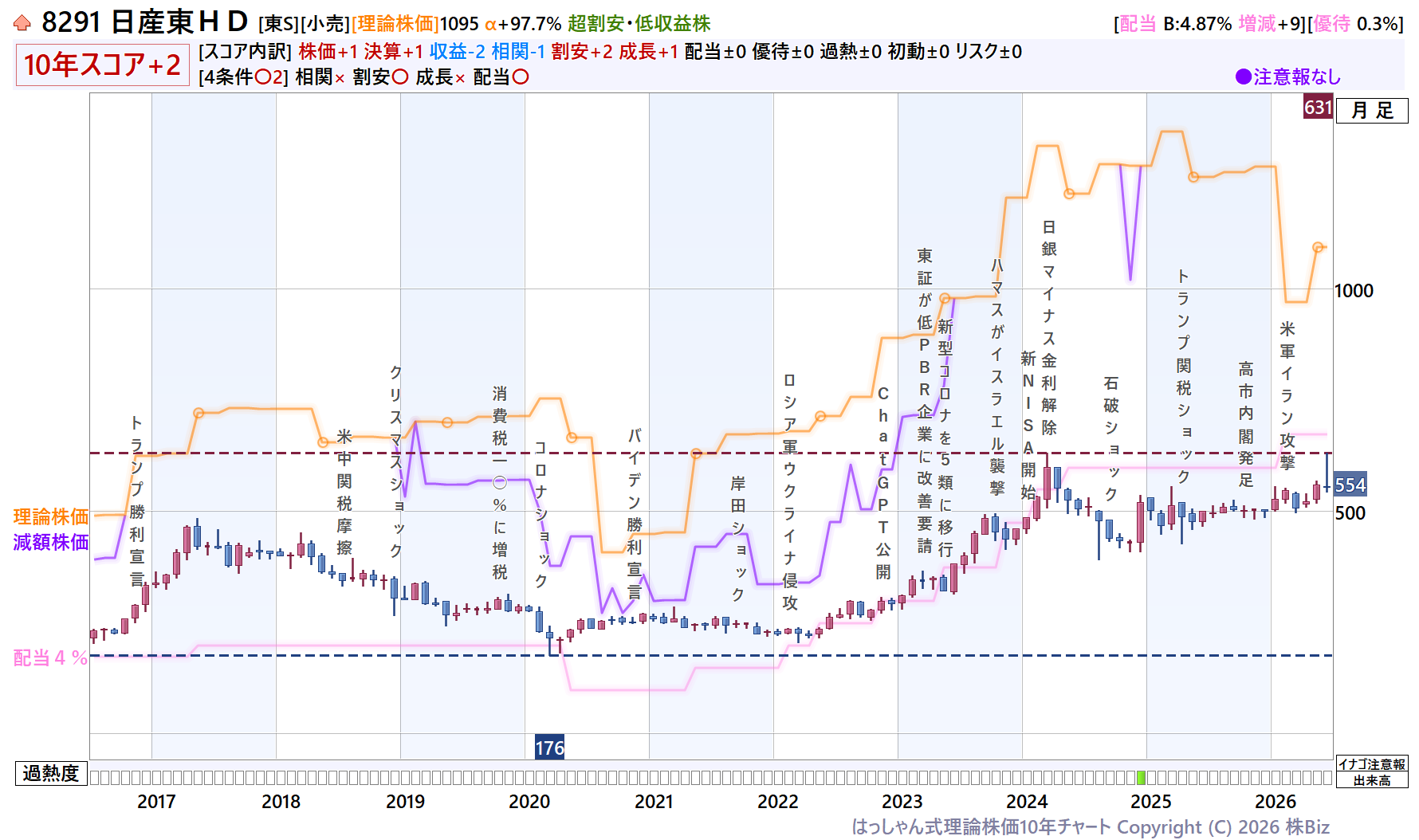The height and width of the screenshot is (840, 1419).
Task: Click the 過熱度 label box
Action: pos(51,773)
